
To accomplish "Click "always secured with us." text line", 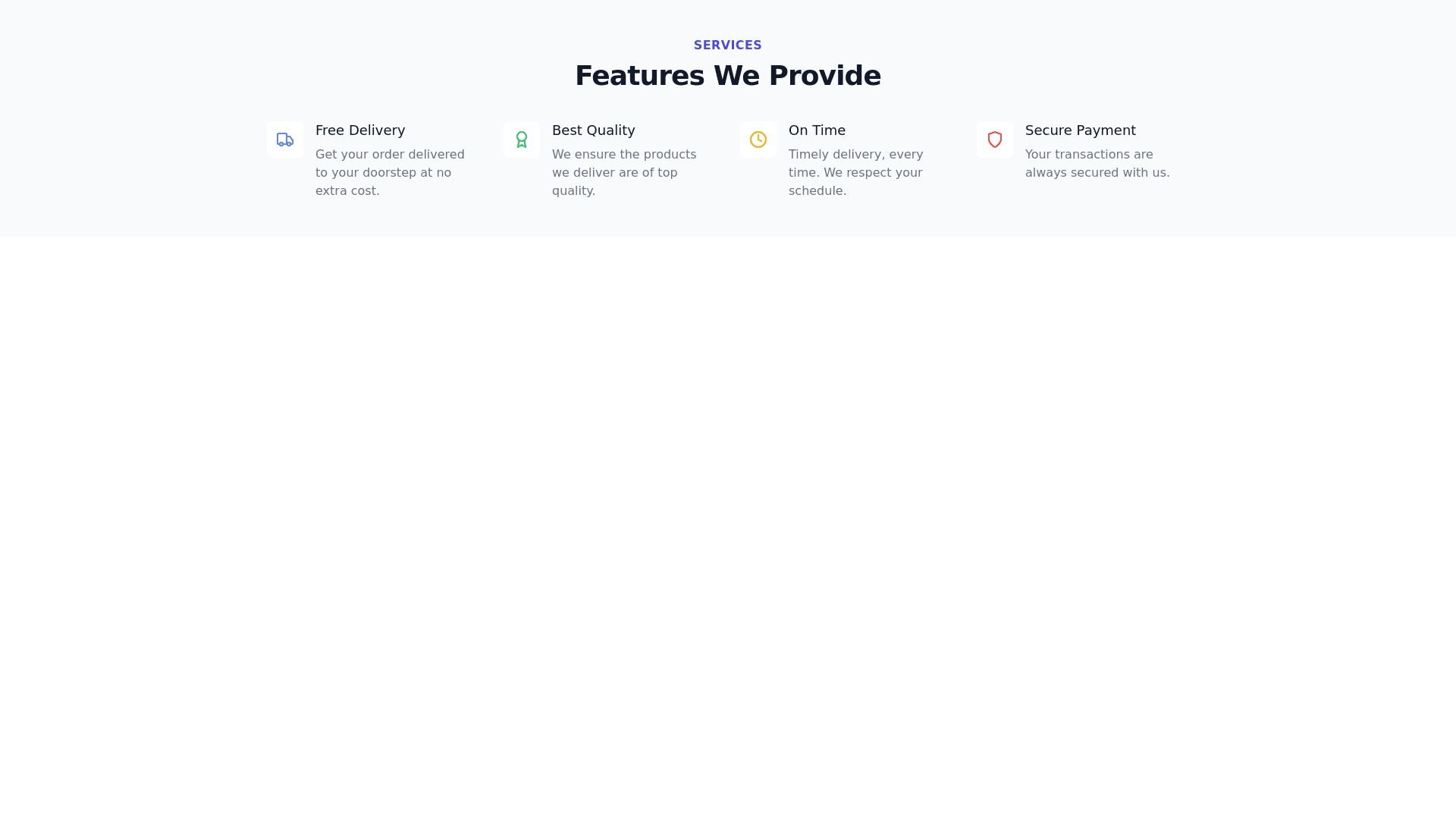I will [1097, 173].
